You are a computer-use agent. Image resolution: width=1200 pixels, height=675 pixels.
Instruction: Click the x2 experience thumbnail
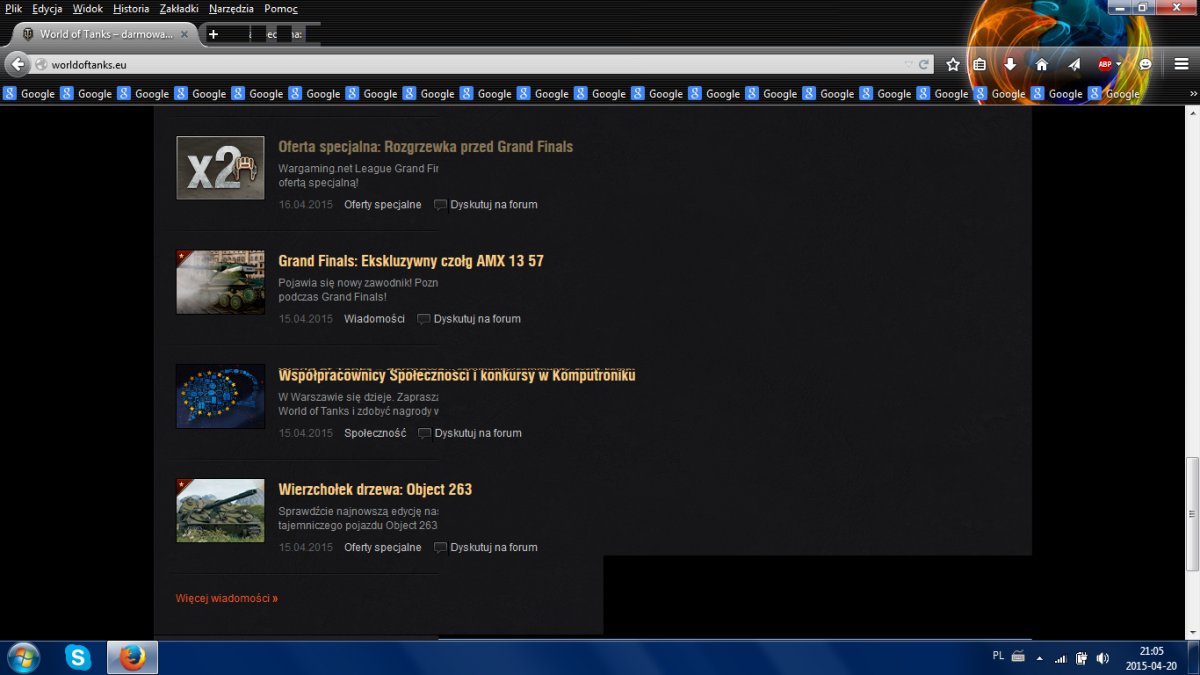(220, 168)
